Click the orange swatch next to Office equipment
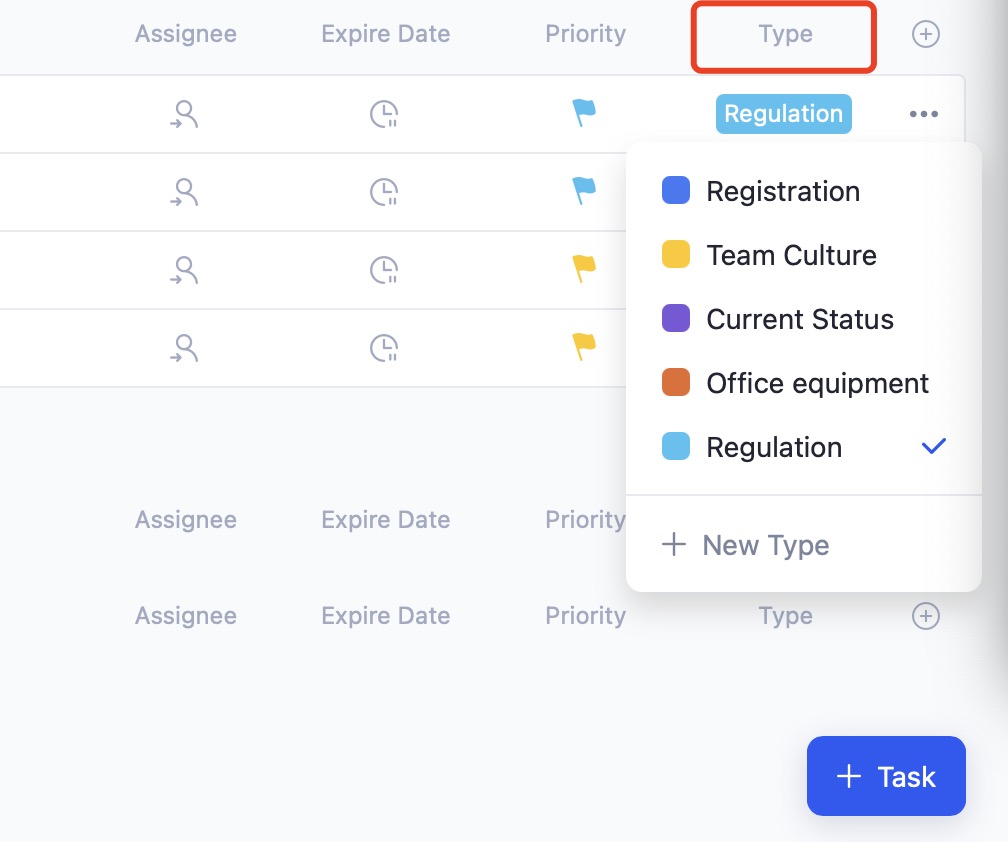 click(x=676, y=382)
